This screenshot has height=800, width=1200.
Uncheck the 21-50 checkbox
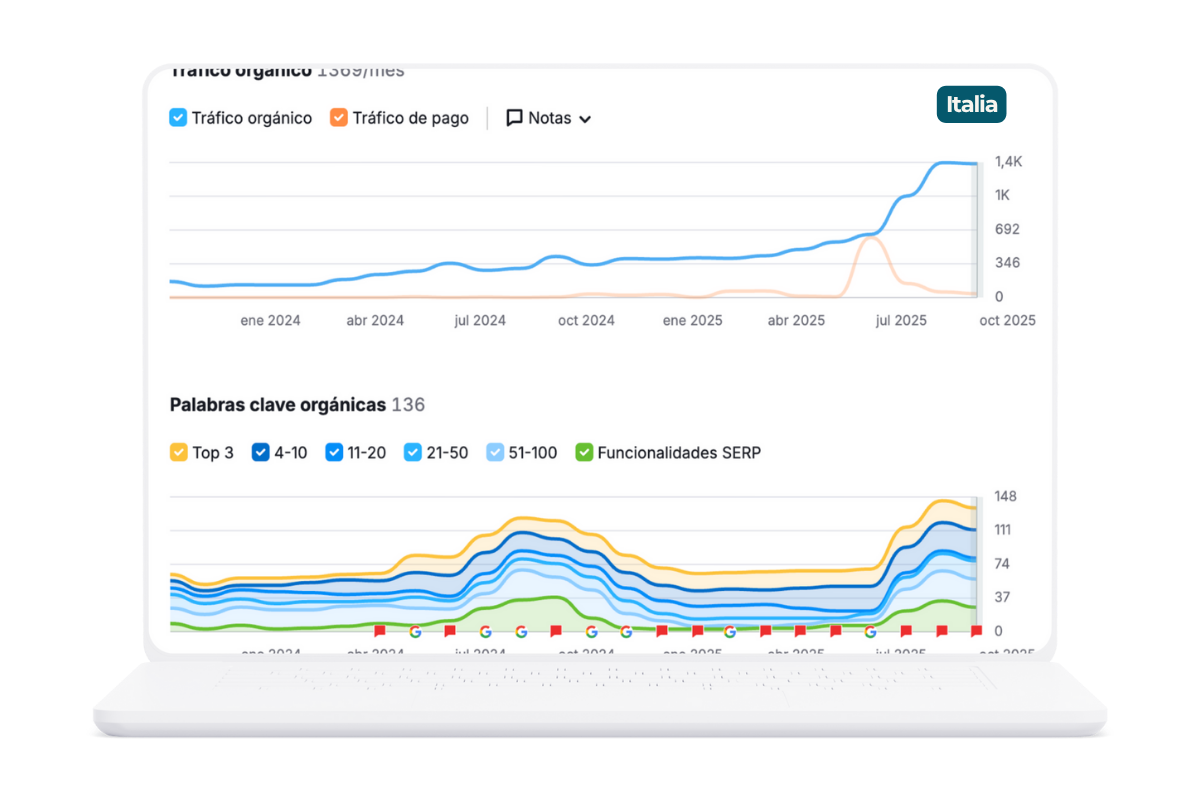coord(413,452)
